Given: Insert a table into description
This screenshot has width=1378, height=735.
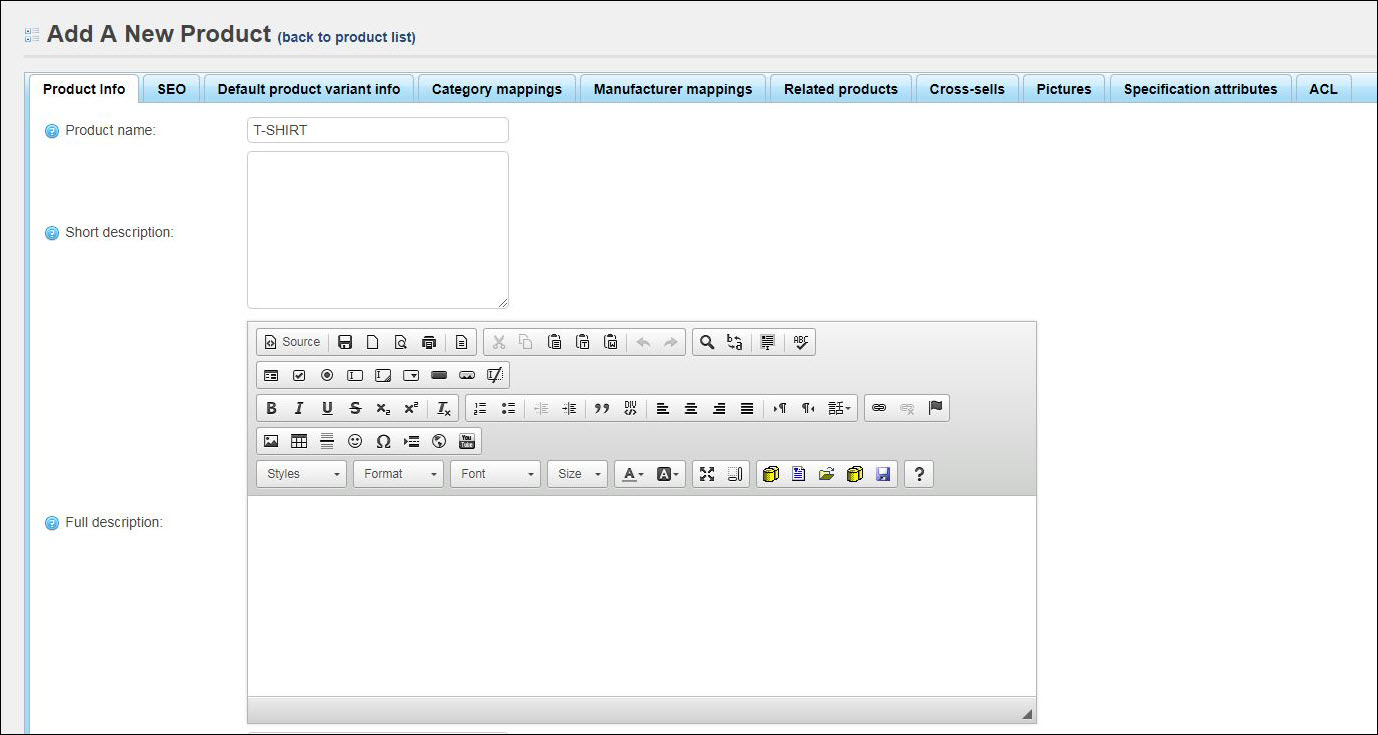Looking at the screenshot, I should (299, 441).
